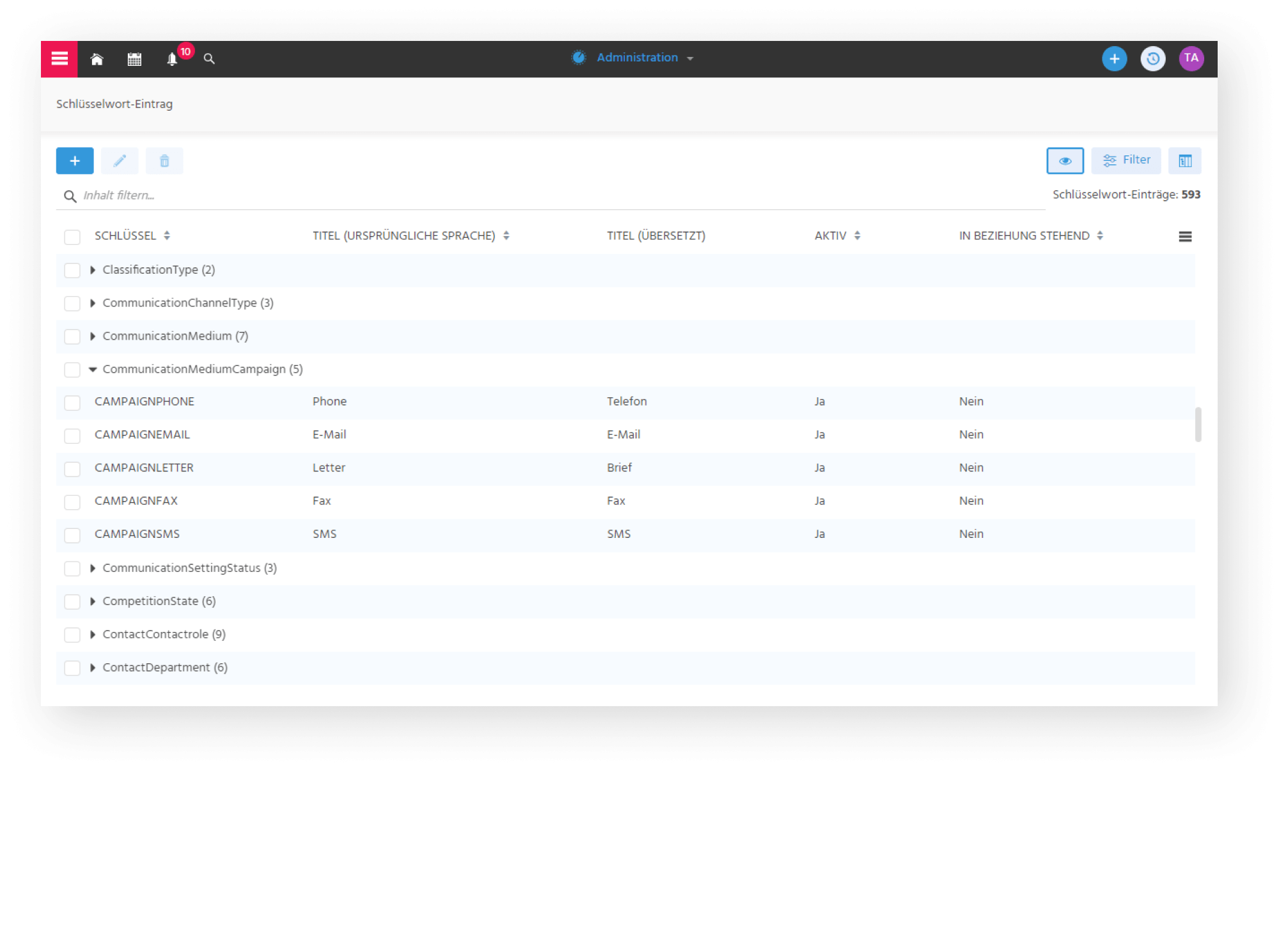
Task: Open the main hamburger menu
Action: 59,59
